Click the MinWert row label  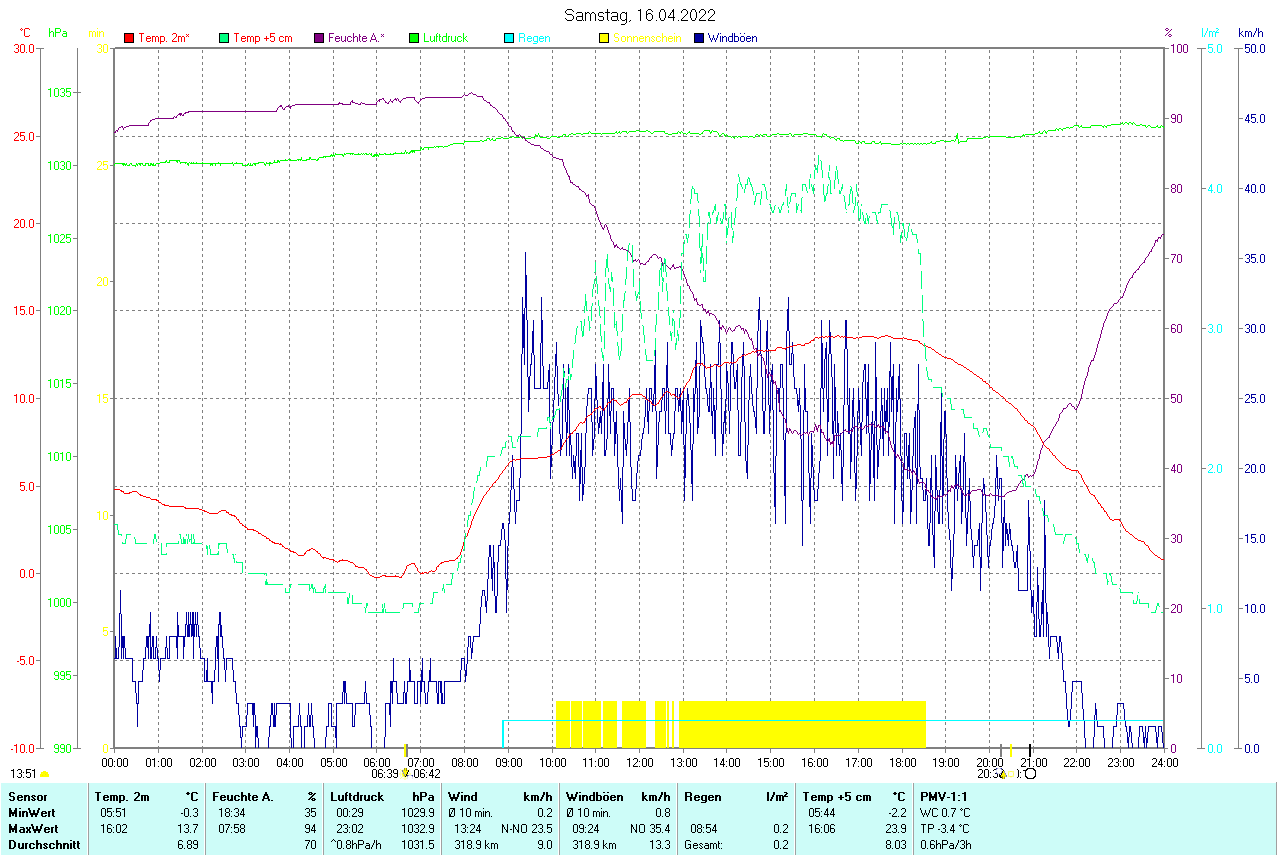(x=31, y=813)
